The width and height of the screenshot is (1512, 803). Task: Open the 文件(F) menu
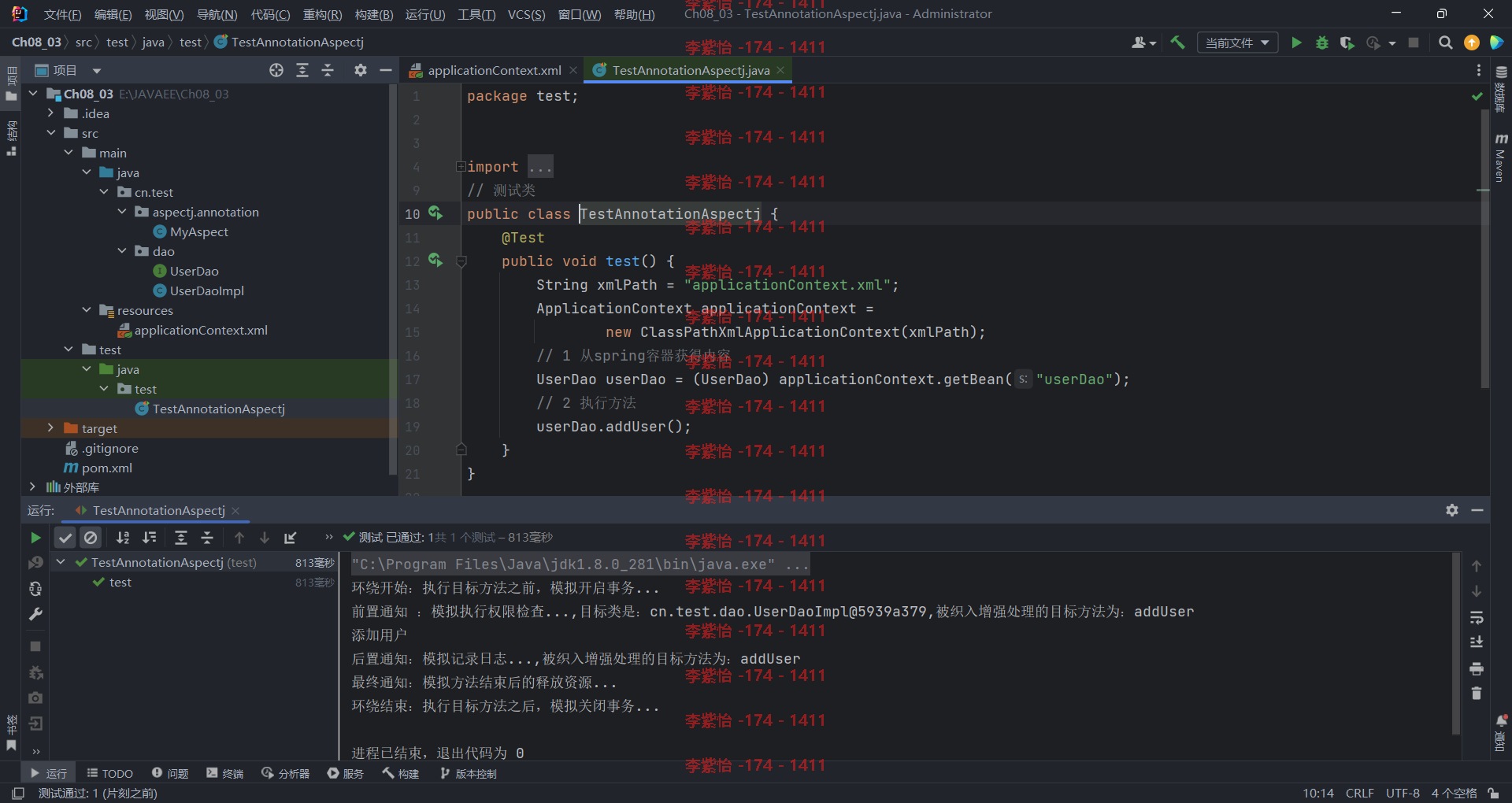coord(62,14)
